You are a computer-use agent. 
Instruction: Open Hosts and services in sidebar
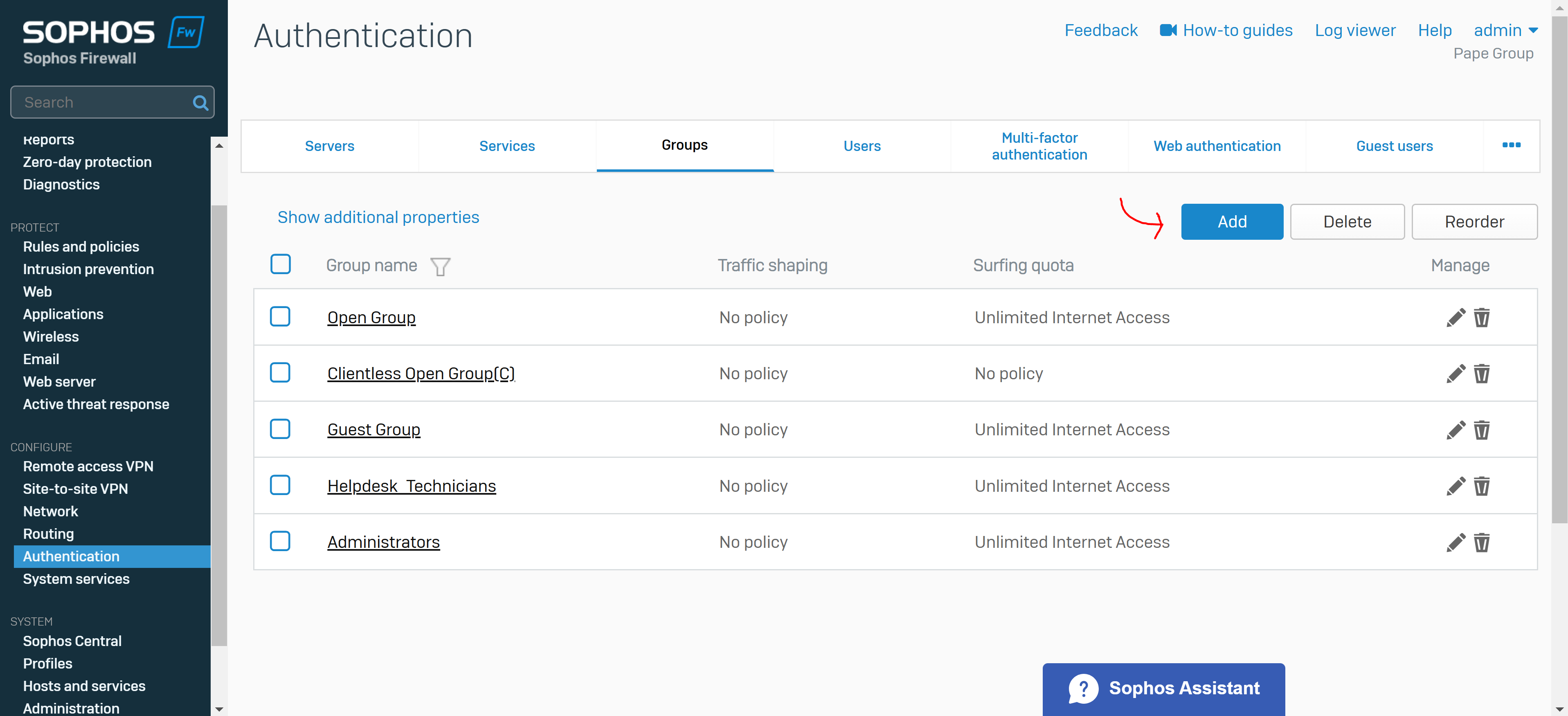(x=84, y=686)
